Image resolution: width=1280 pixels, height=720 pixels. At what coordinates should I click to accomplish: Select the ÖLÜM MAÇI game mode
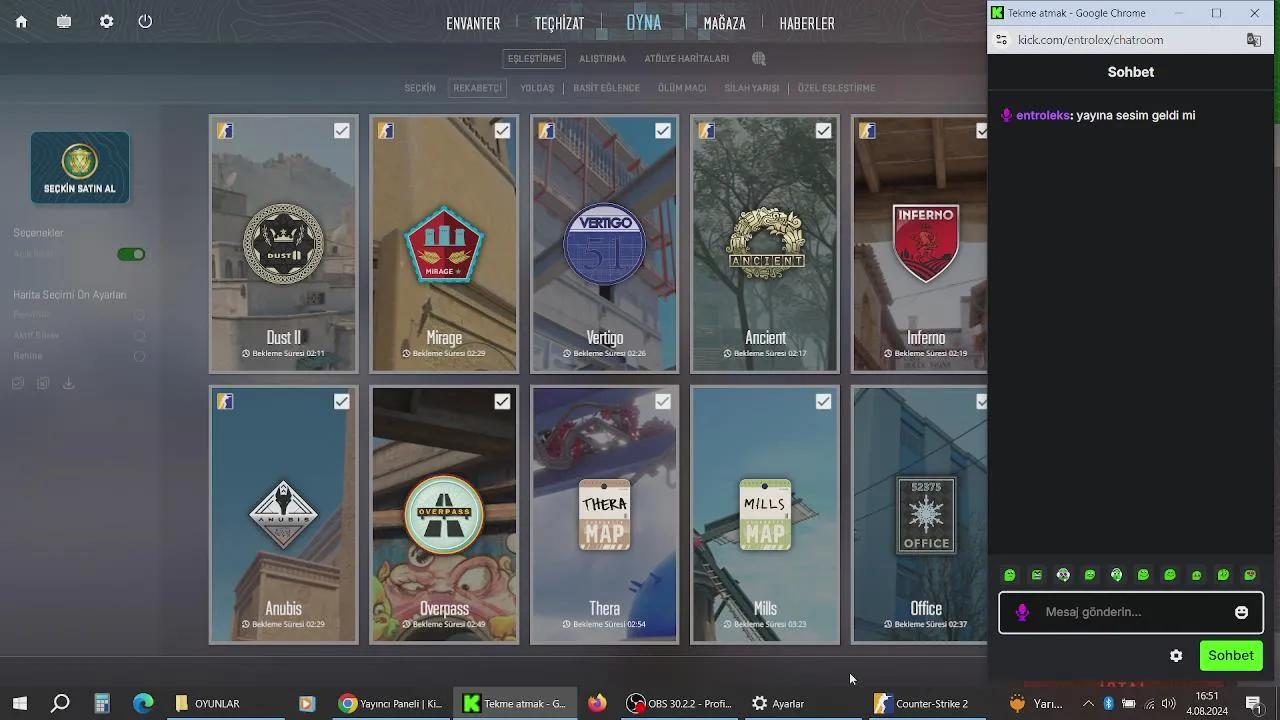682,88
